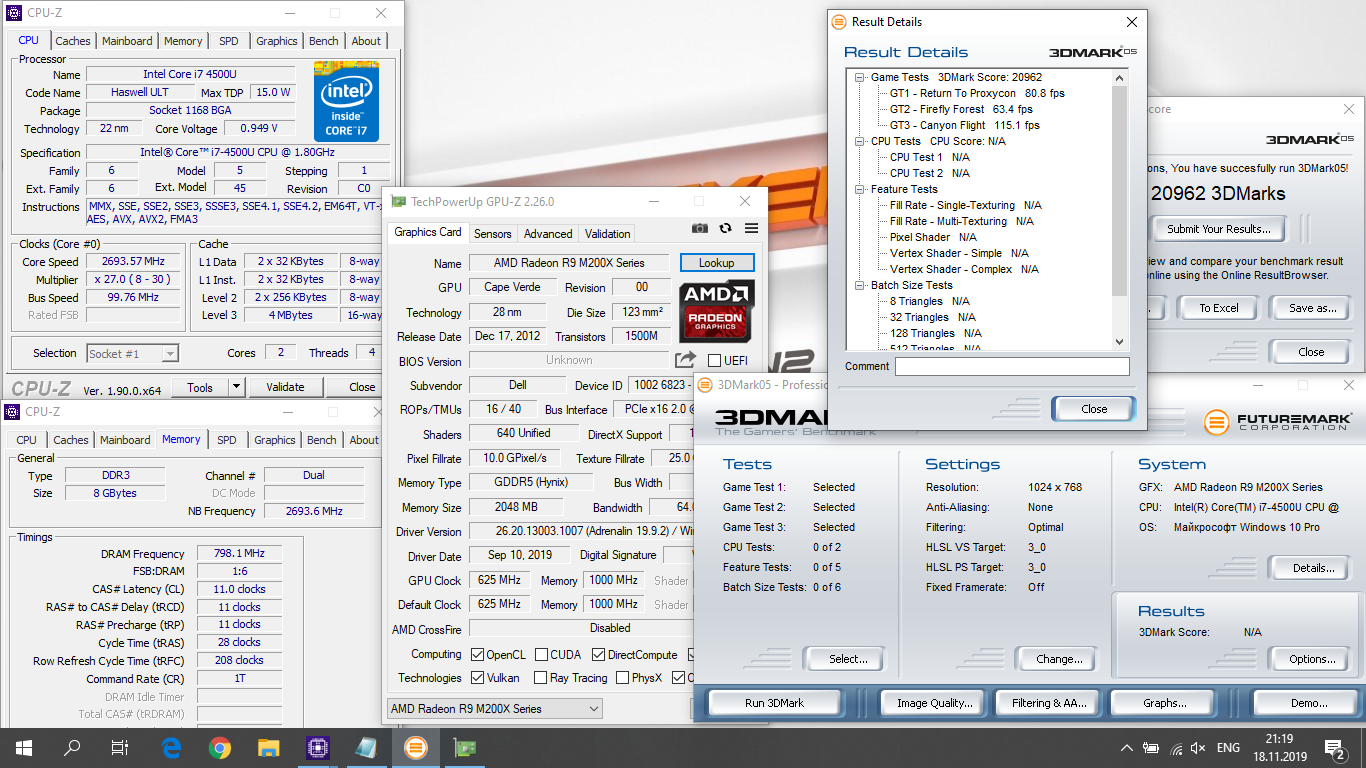Screen dimensions: 1366x768
Task: Click Result Details scrollbar up arrow
Action: click(x=1120, y=77)
